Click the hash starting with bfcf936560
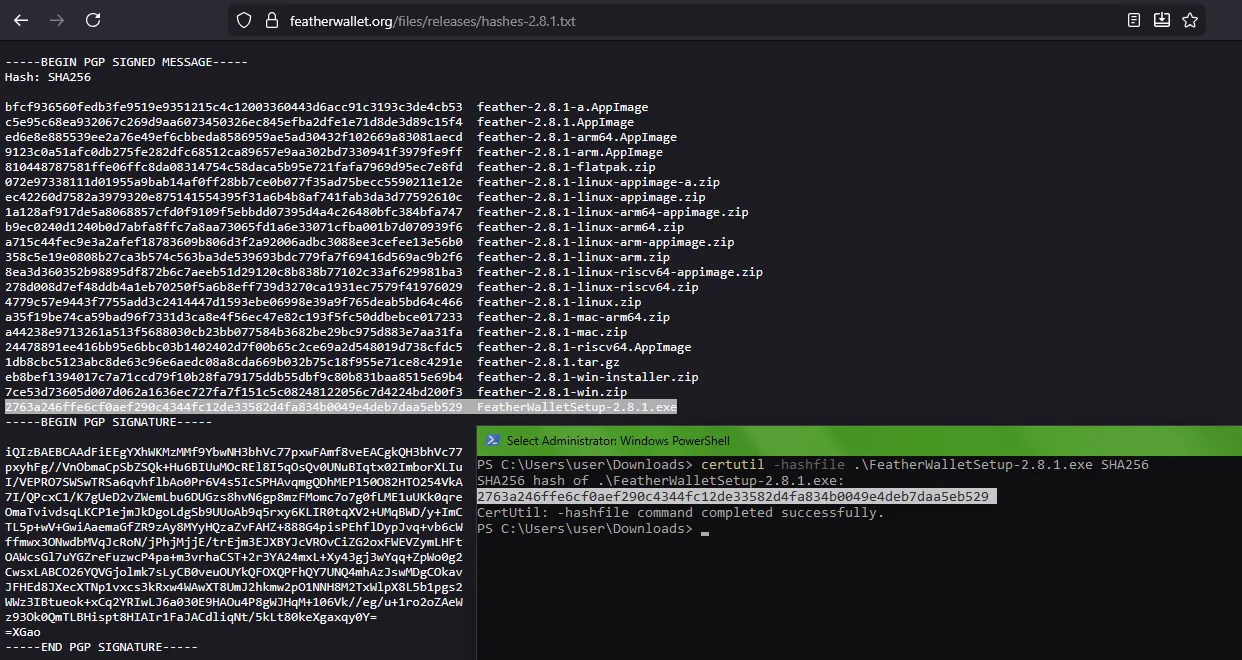Screen dimensions: 1242x660 click(x=234, y=107)
